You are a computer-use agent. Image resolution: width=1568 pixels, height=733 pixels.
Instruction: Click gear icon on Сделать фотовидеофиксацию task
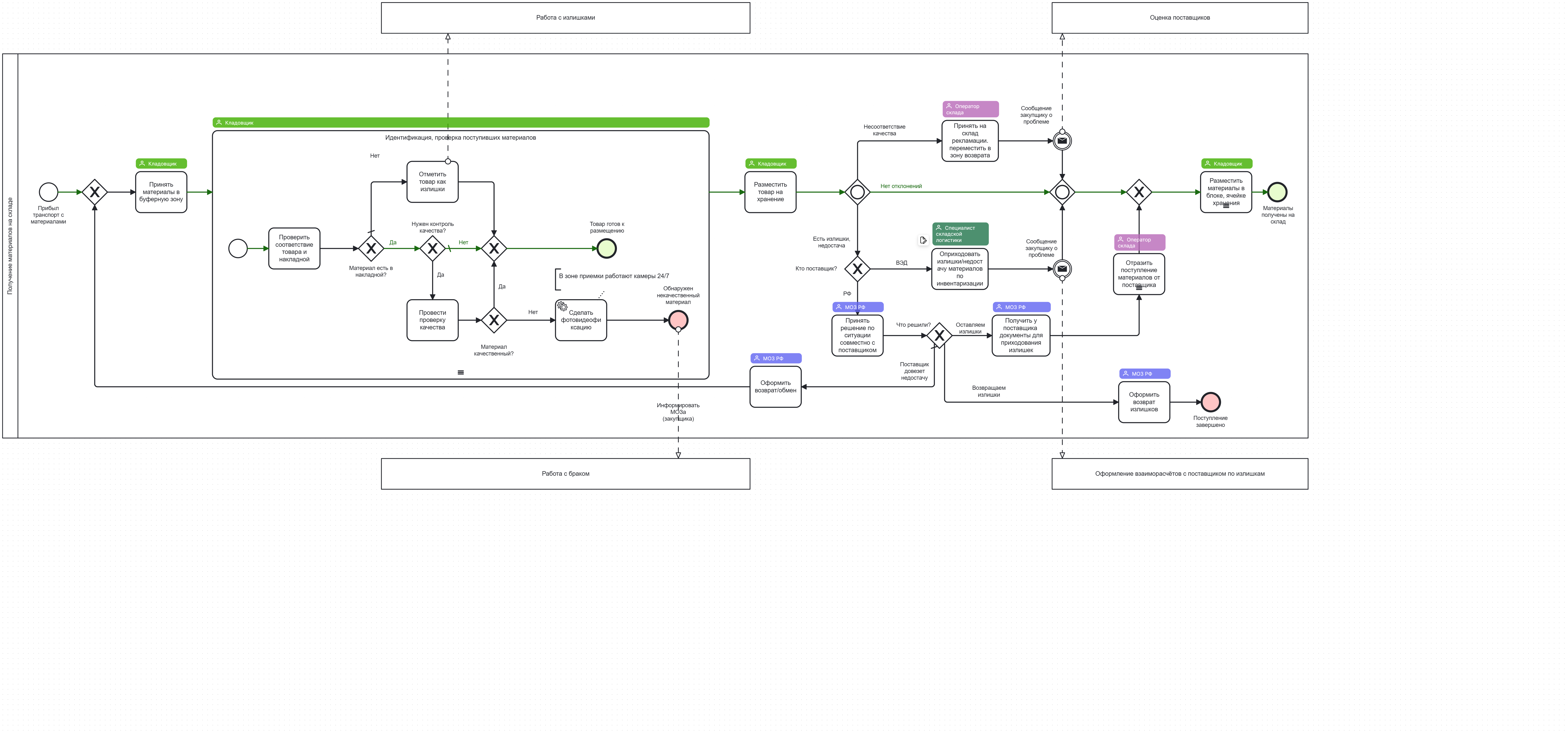coord(562,306)
